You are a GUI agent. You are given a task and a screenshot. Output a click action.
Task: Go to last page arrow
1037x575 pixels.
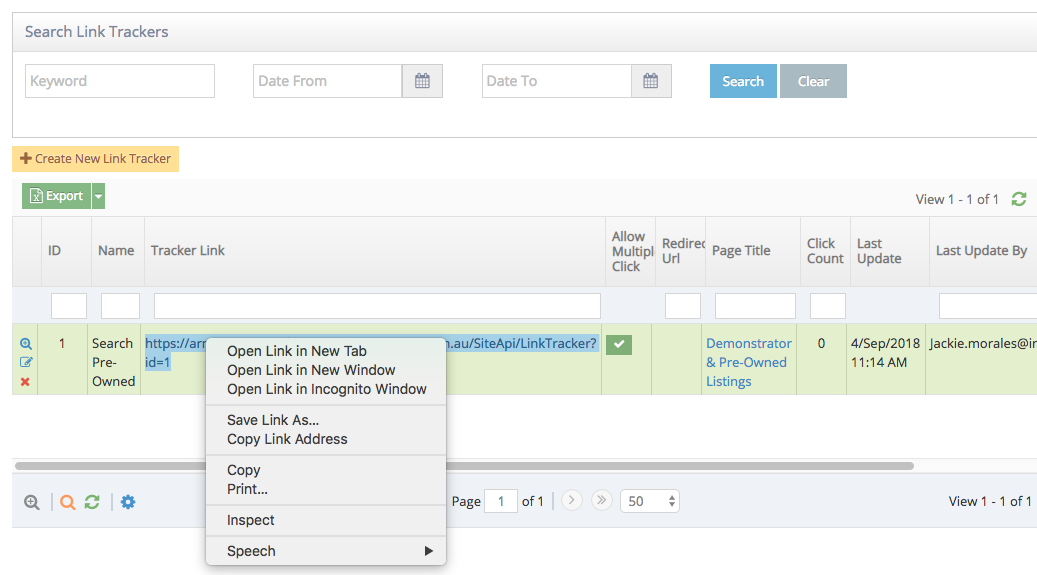tap(601, 500)
